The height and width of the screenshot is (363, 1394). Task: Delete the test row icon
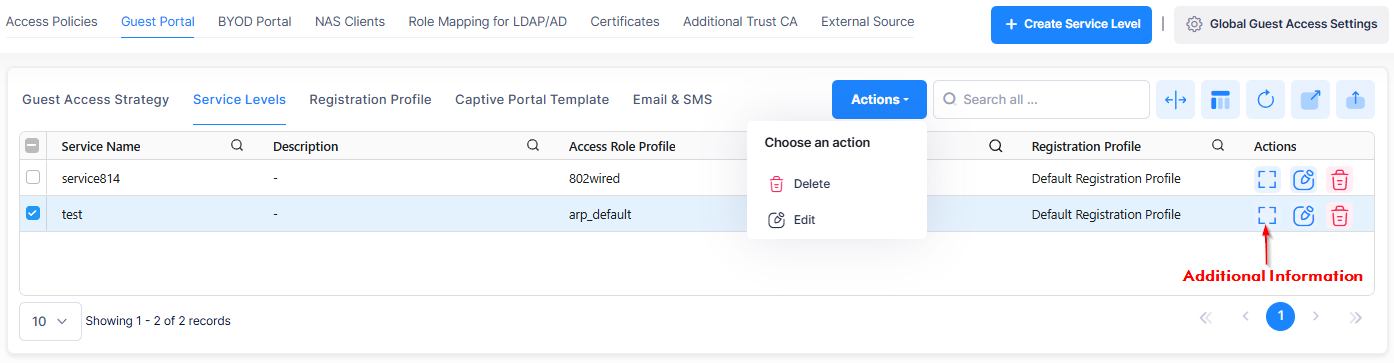pyautogui.click(x=1340, y=215)
